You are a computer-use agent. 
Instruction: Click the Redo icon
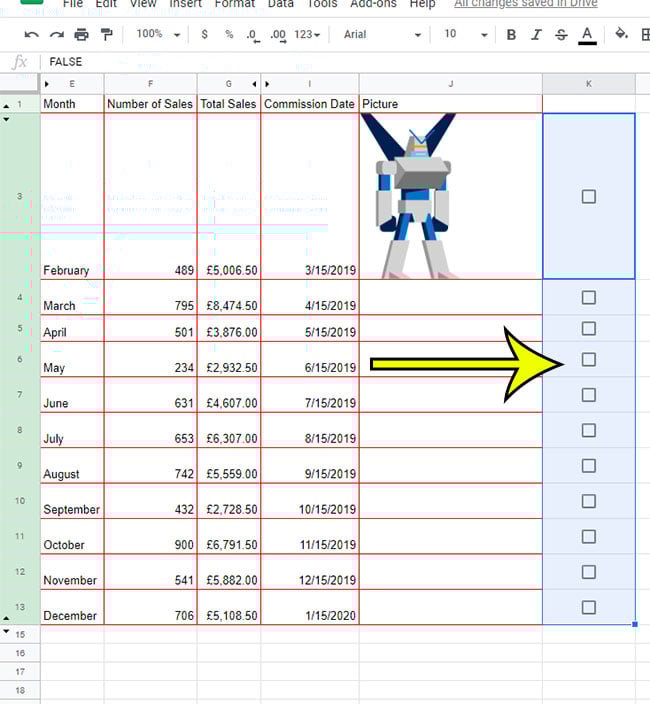pos(57,35)
